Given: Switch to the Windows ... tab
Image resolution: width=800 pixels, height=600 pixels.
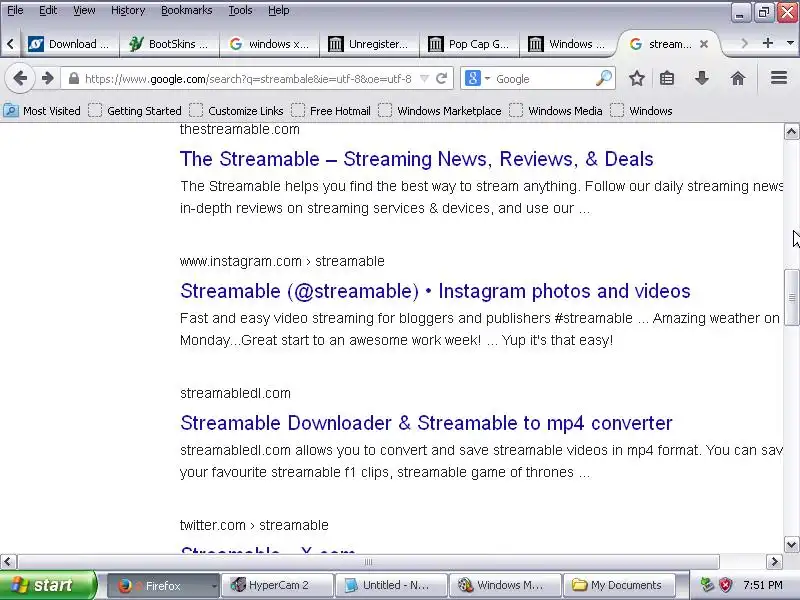Looking at the screenshot, I should (x=568, y=44).
